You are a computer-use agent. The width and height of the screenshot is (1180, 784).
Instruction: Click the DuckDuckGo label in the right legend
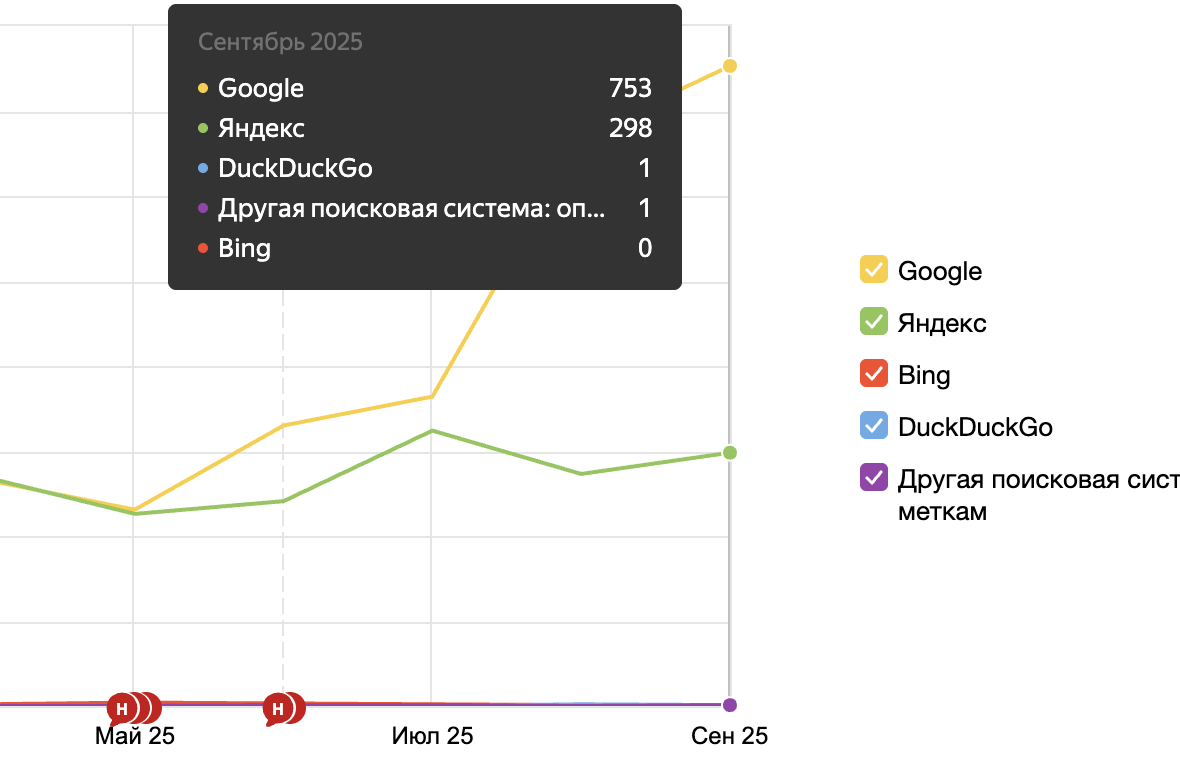tap(975, 427)
